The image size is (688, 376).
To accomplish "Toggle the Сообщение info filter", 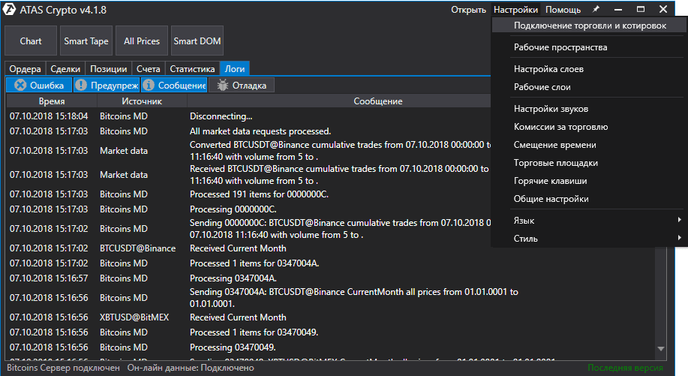I will tap(174, 85).
